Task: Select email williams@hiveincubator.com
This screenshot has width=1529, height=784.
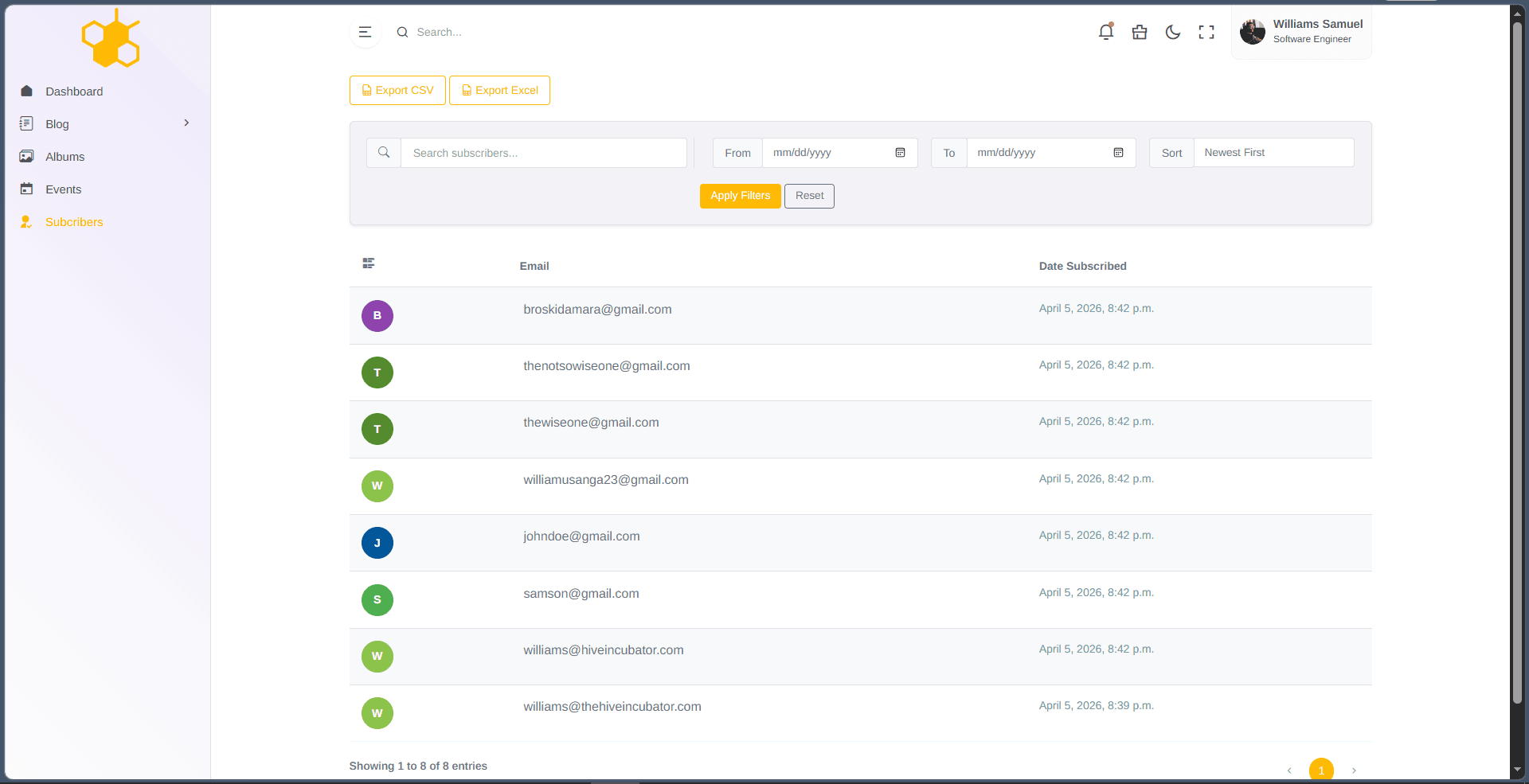Action: pos(604,650)
